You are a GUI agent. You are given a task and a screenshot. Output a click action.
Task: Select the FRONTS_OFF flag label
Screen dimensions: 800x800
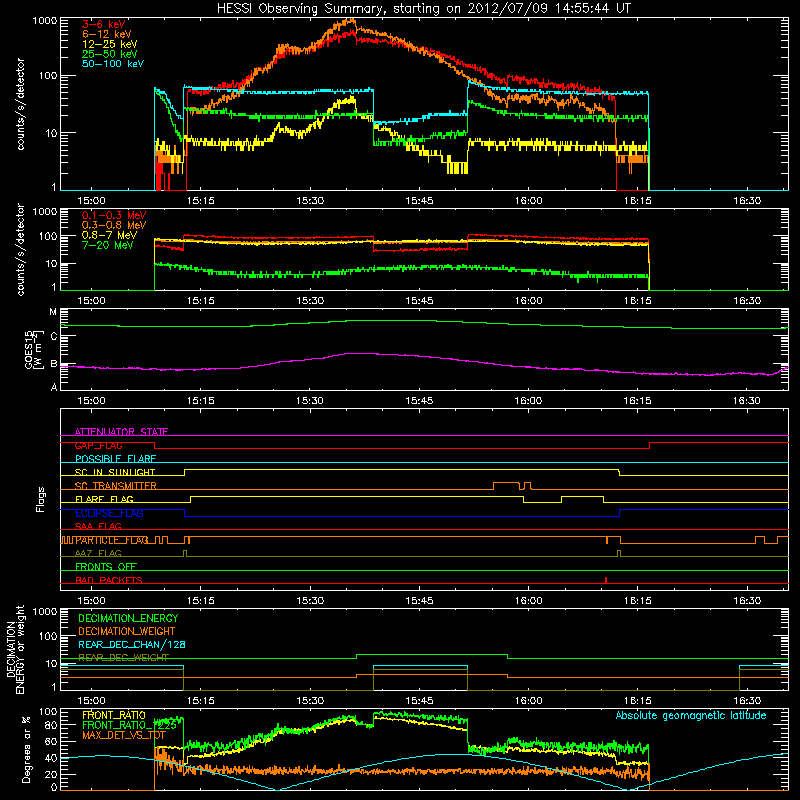pyautogui.click(x=106, y=567)
